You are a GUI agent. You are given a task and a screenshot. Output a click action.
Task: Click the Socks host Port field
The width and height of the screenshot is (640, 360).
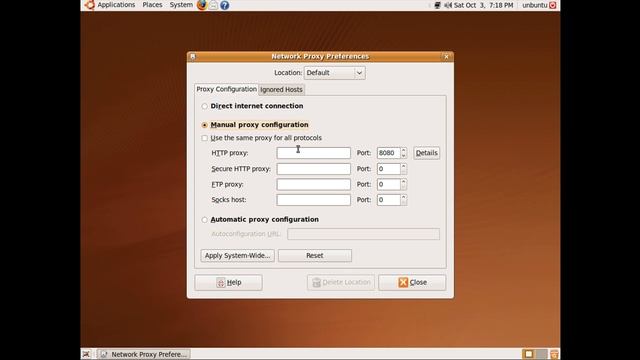[x=388, y=200]
